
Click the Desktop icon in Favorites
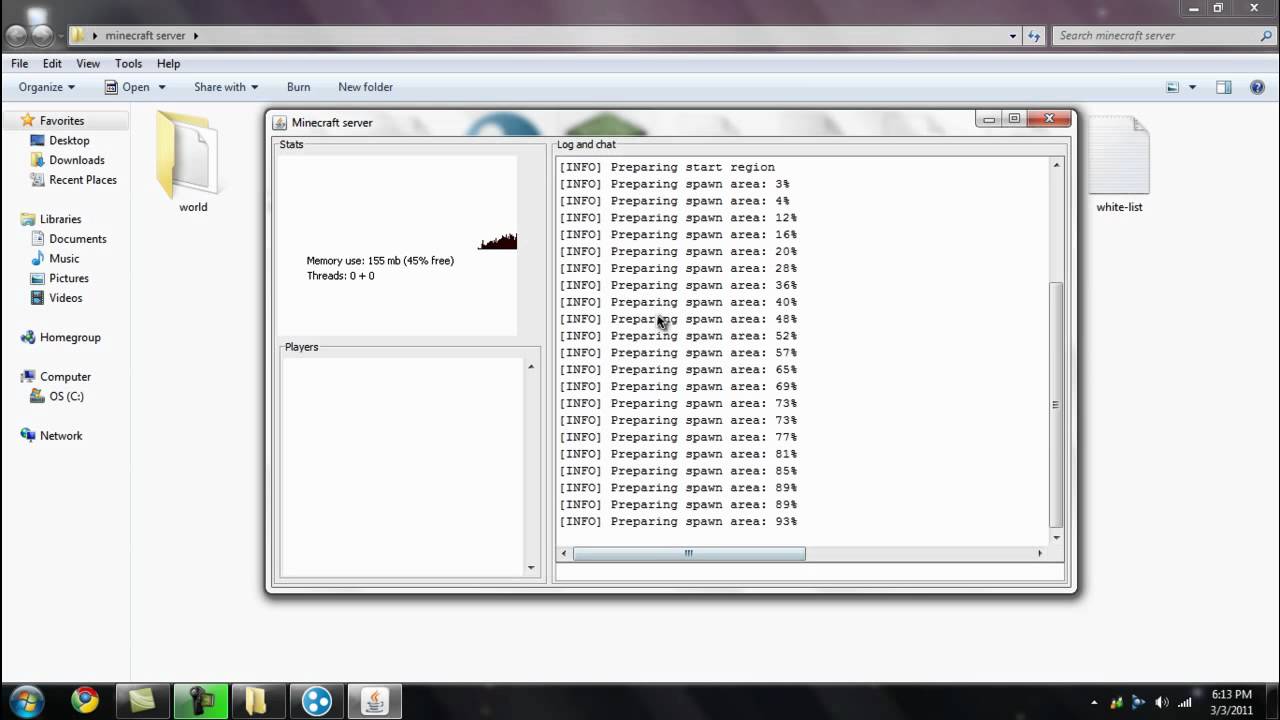click(38, 140)
